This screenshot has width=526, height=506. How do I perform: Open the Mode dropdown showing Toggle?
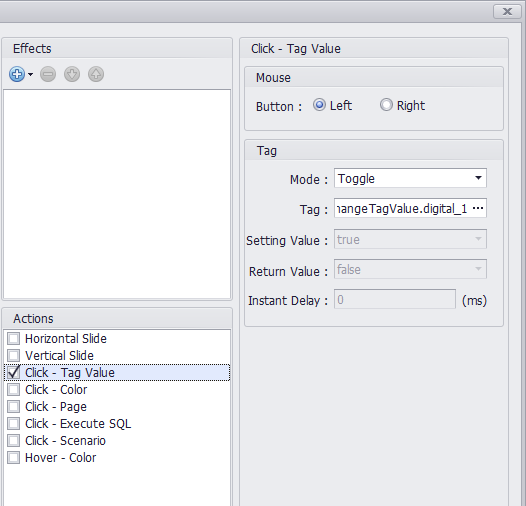point(410,178)
